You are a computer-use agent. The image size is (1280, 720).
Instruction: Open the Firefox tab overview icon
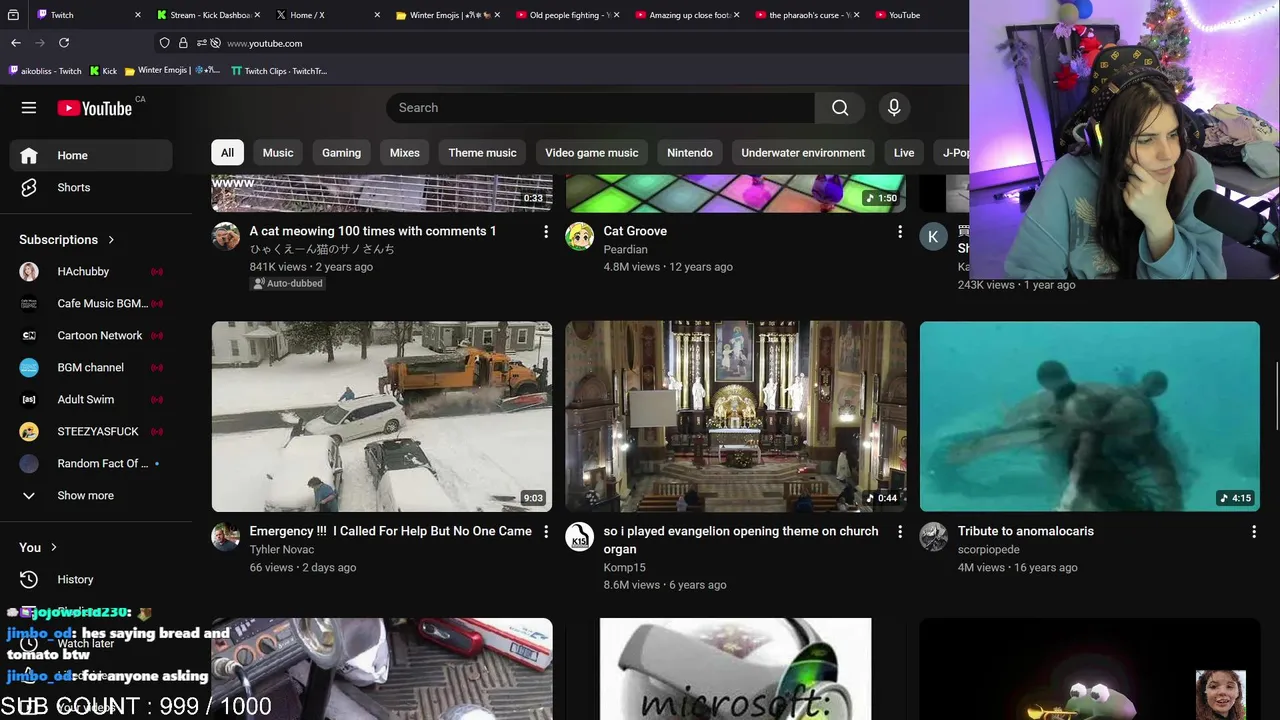[x=13, y=15]
